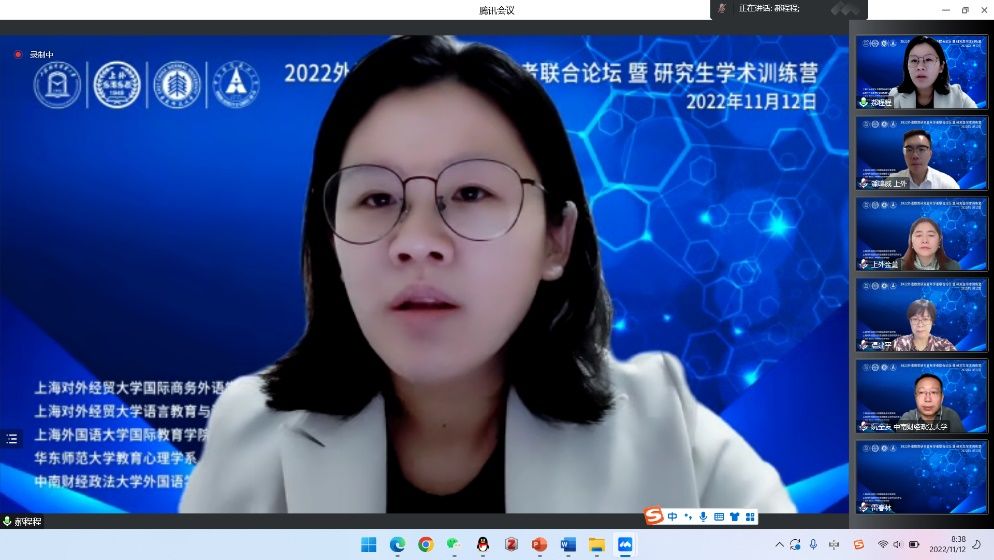The height and width of the screenshot is (560, 994).
Task: Launch Google Chrome from the taskbar
Action: click(426, 544)
